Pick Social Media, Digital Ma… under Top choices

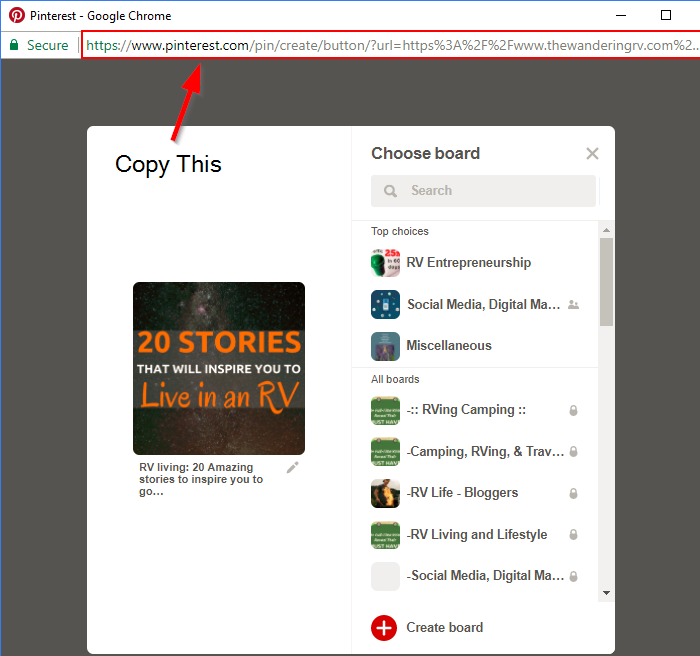(x=483, y=305)
